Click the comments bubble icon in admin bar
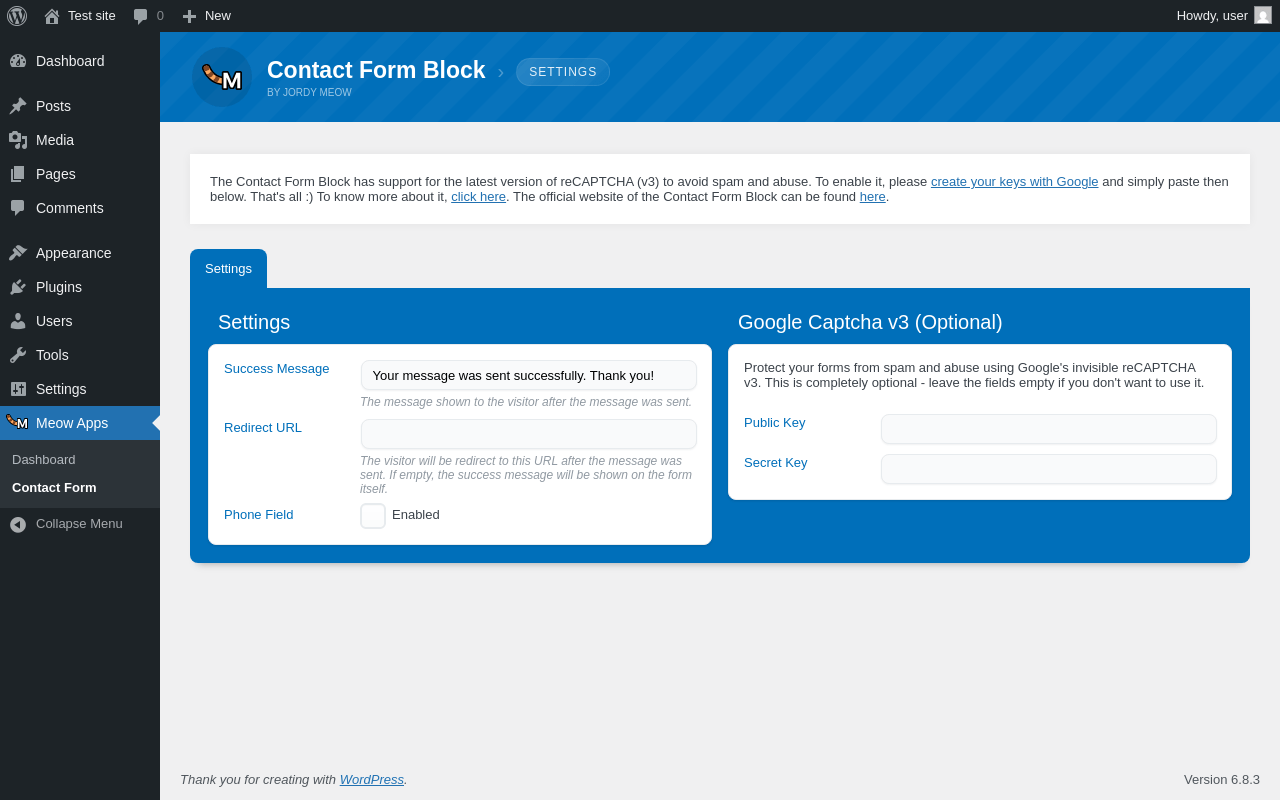Viewport: 1280px width, 800px height. point(140,16)
